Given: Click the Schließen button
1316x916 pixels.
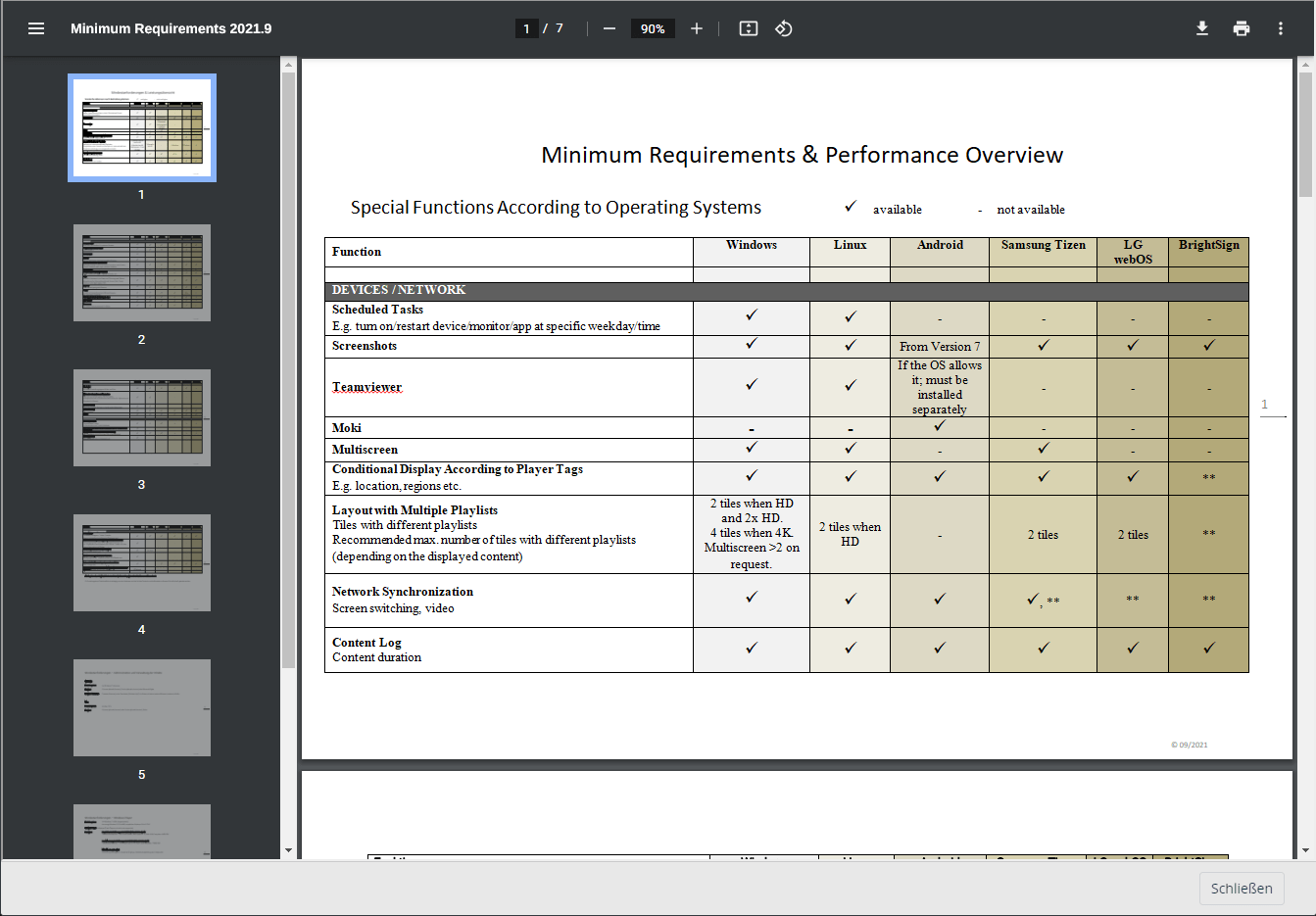Looking at the screenshot, I should (x=1242, y=889).
